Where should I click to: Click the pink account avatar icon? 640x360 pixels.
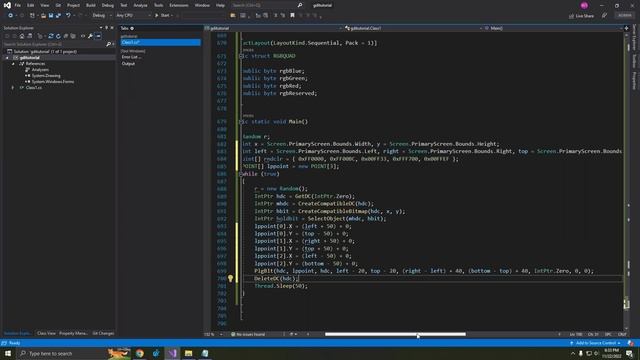(x=584, y=5)
